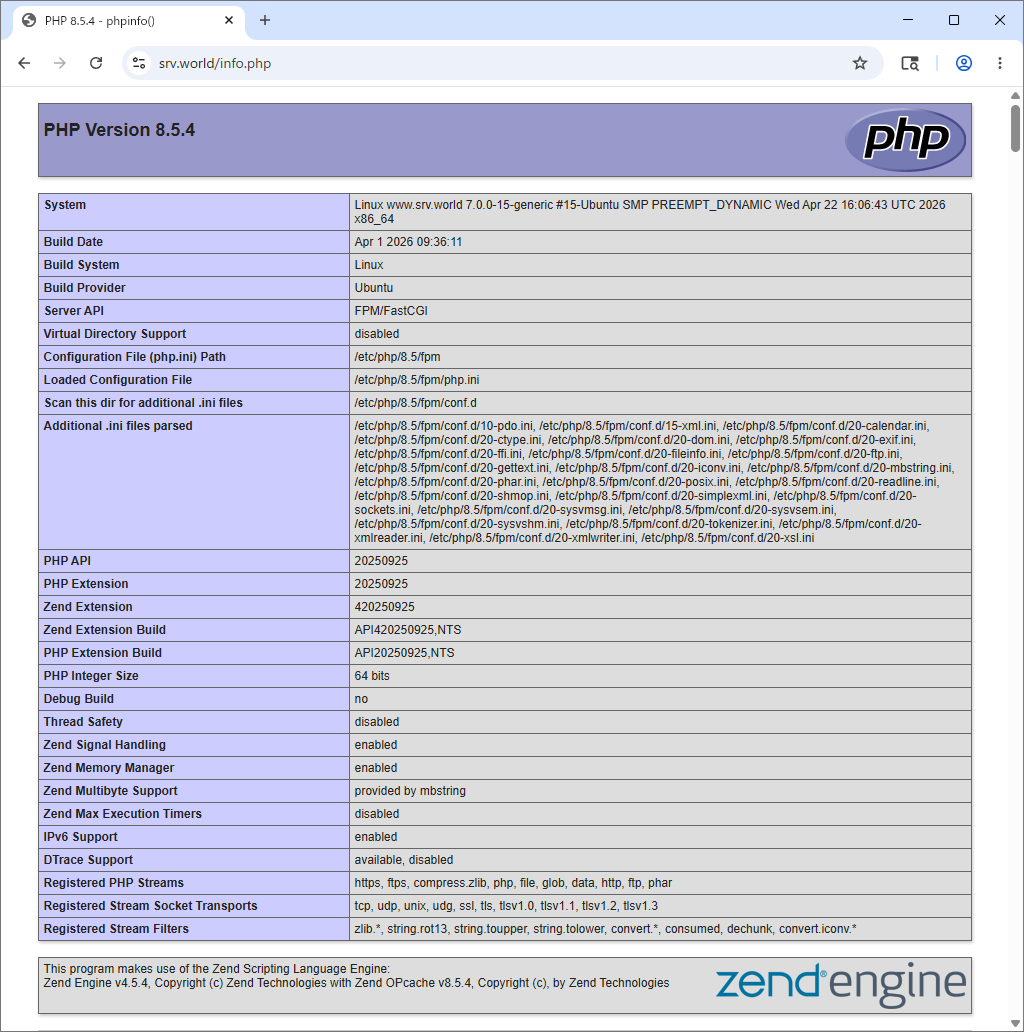
Task: Click the Additional .ini files parsed label
Action: tap(118, 426)
